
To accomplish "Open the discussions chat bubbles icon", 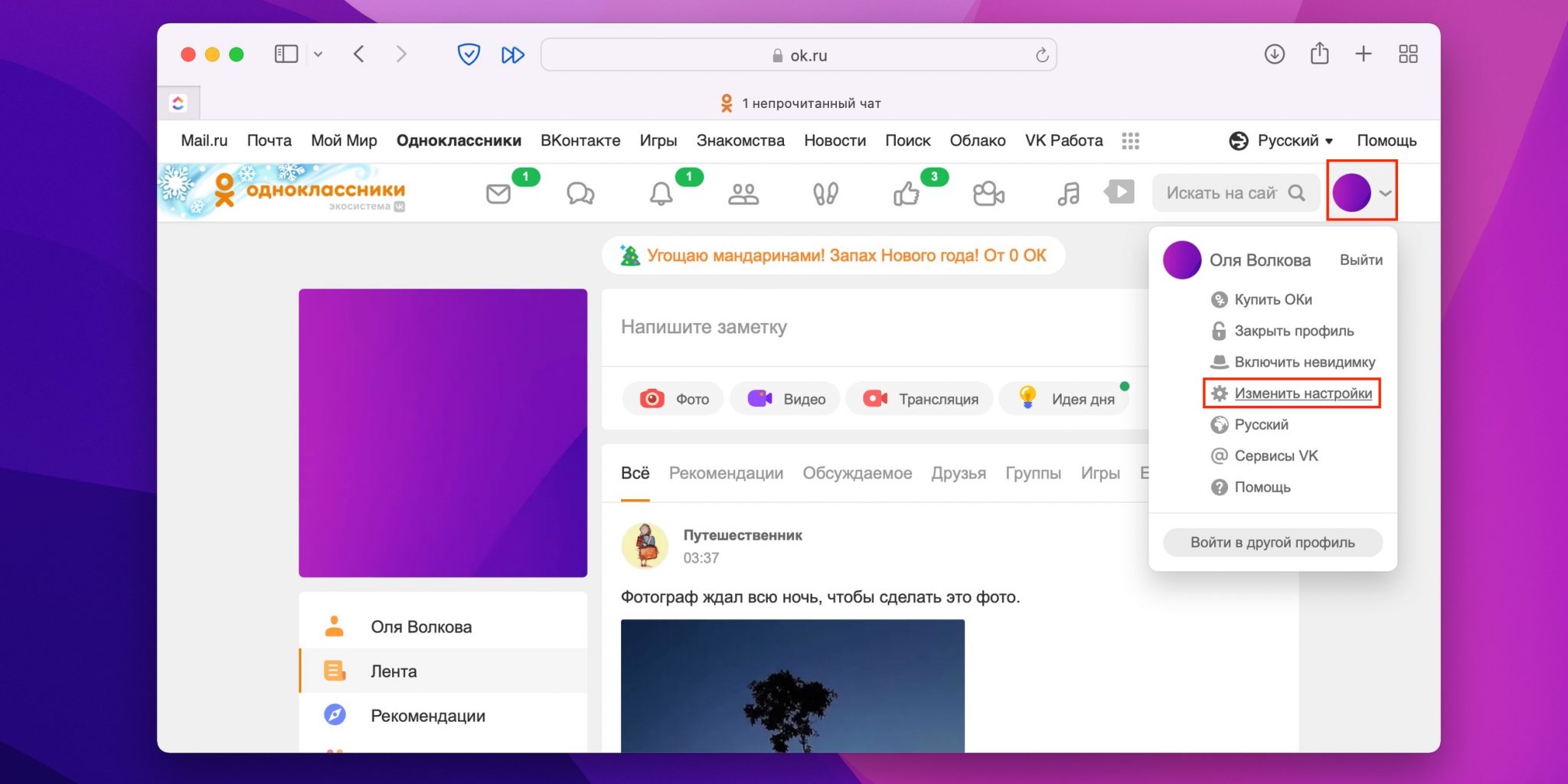I will tap(580, 194).
